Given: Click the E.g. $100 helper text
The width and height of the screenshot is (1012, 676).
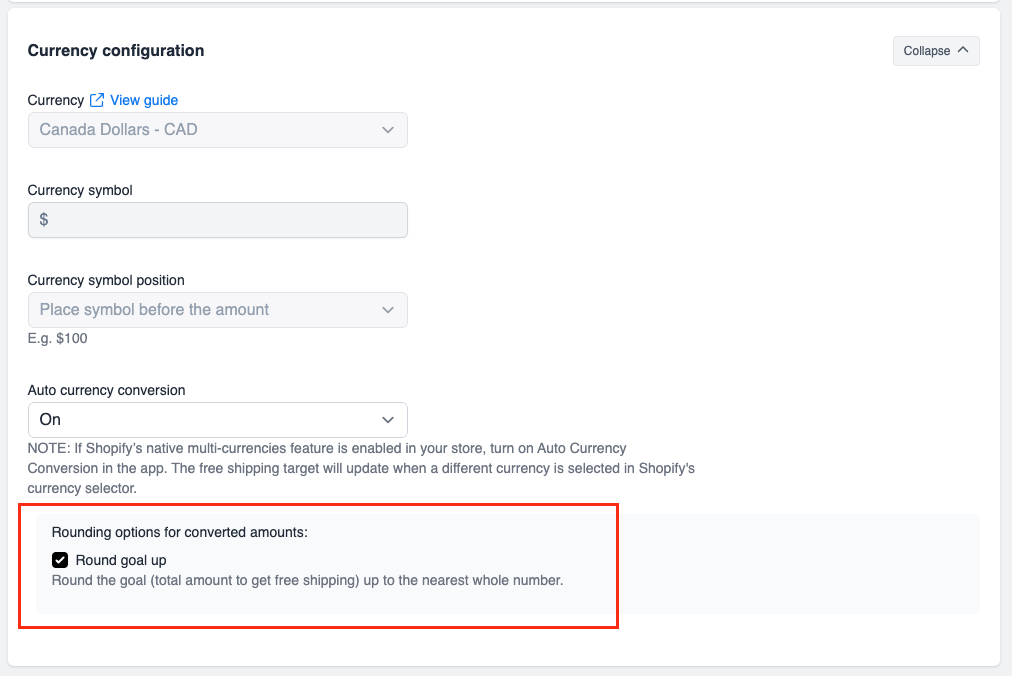Looking at the screenshot, I should 57,338.
